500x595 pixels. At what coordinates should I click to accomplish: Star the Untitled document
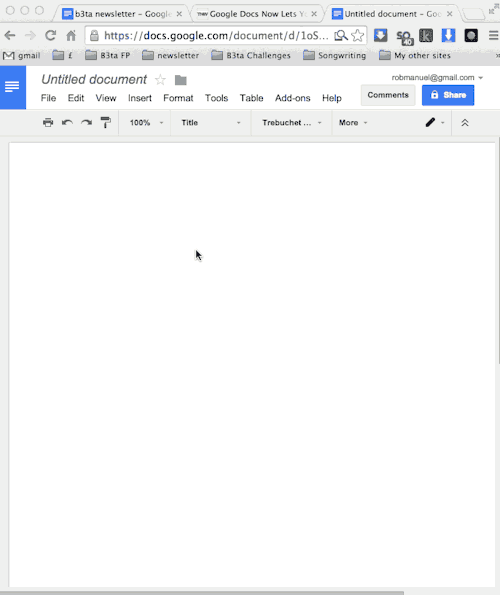[x=160, y=80]
